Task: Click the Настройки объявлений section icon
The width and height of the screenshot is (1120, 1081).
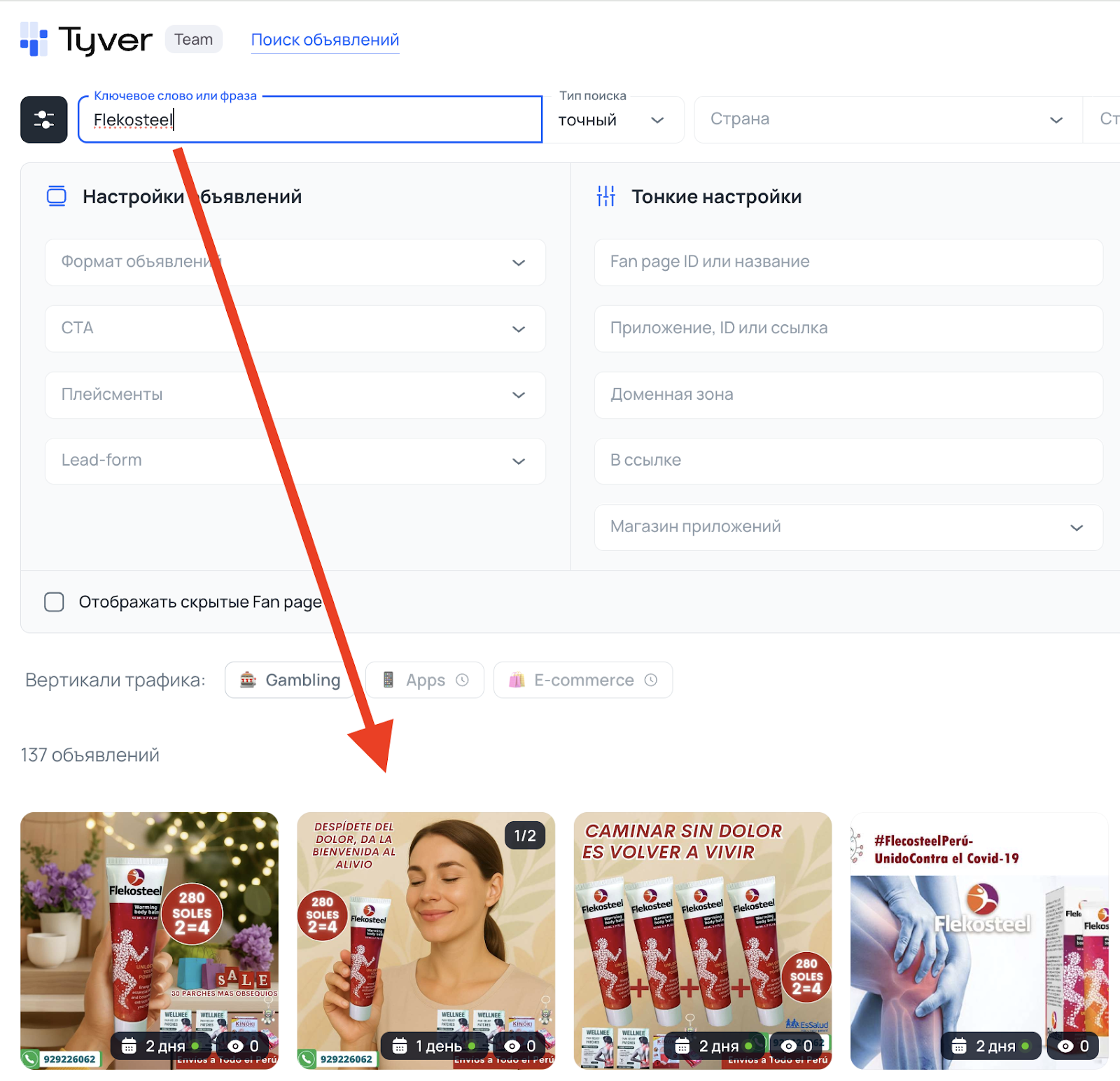Action: tap(57, 197)
